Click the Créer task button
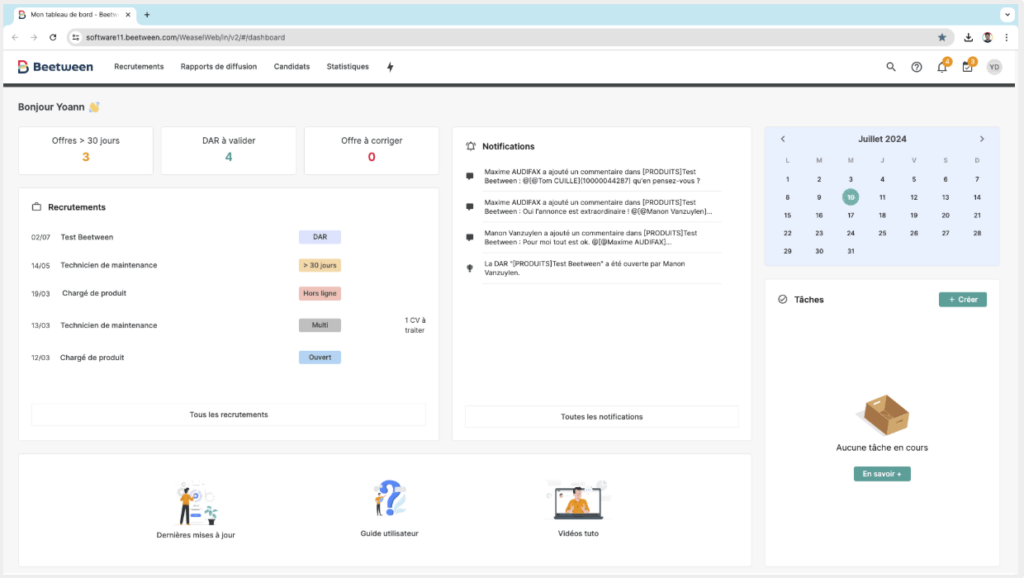Screen dimensions: 1024x578 (x=962, y=299)
